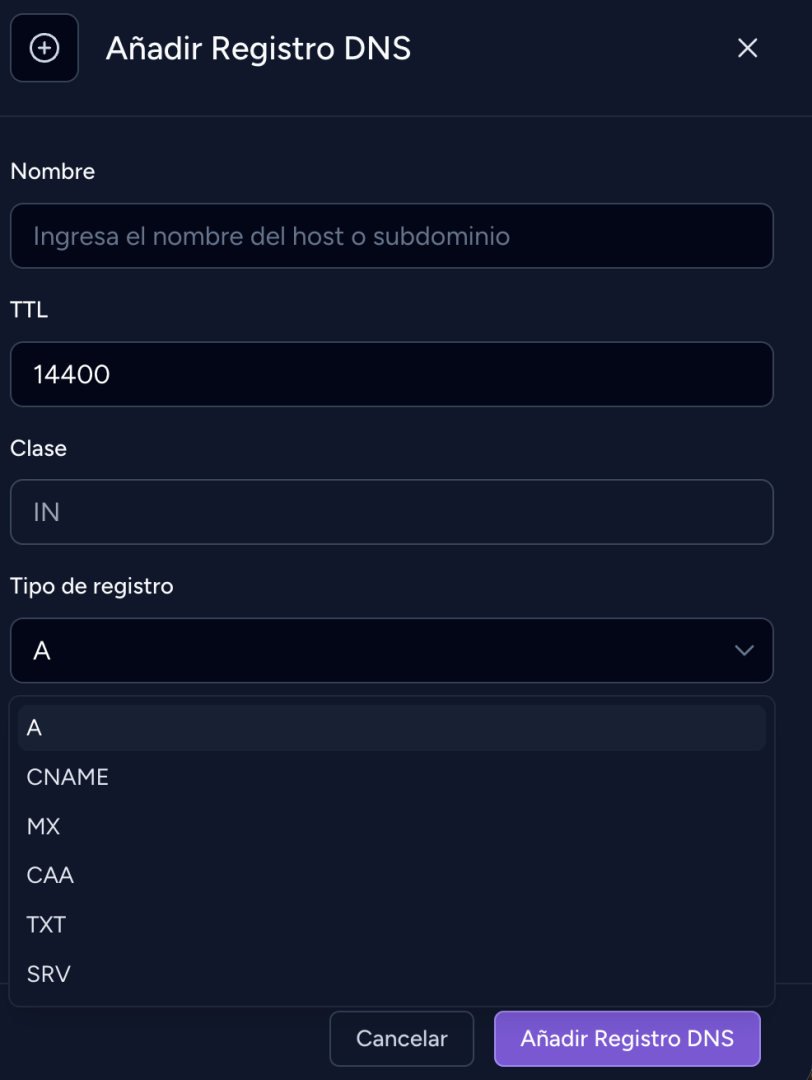
Task: Collapse the Tipo de registro combo box
Action: coord(391,651)
